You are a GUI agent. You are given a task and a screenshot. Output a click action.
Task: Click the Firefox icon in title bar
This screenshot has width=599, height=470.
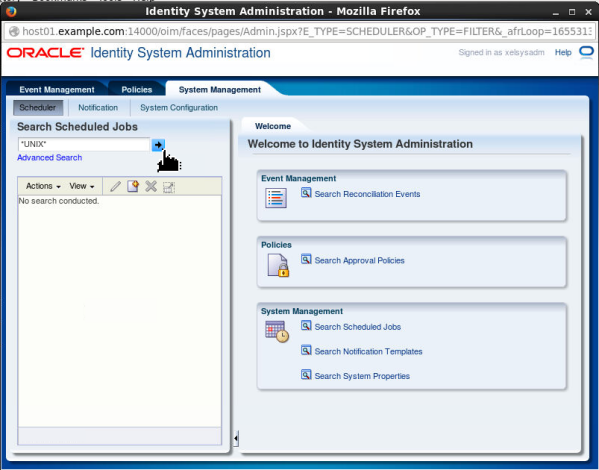pos(11,11)
